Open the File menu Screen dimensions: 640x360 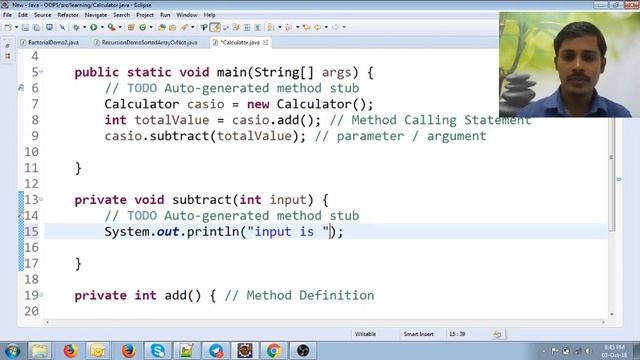tap(7, 15)
